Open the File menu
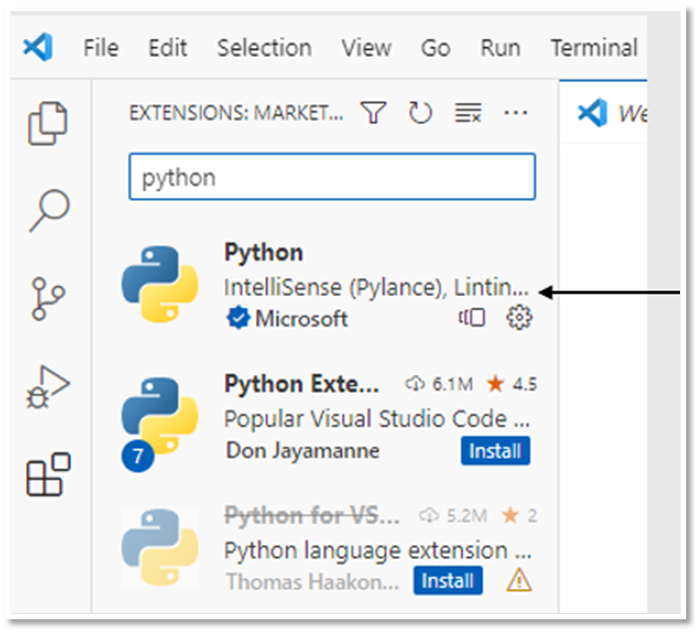This screenshot has width=699, height=632. tap(101, 48)
